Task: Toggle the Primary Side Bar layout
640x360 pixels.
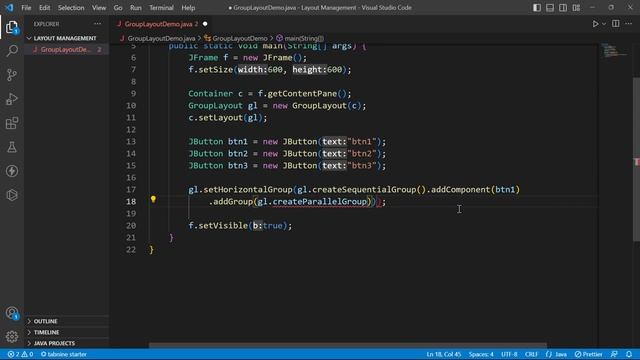Action: click(537, 8)
